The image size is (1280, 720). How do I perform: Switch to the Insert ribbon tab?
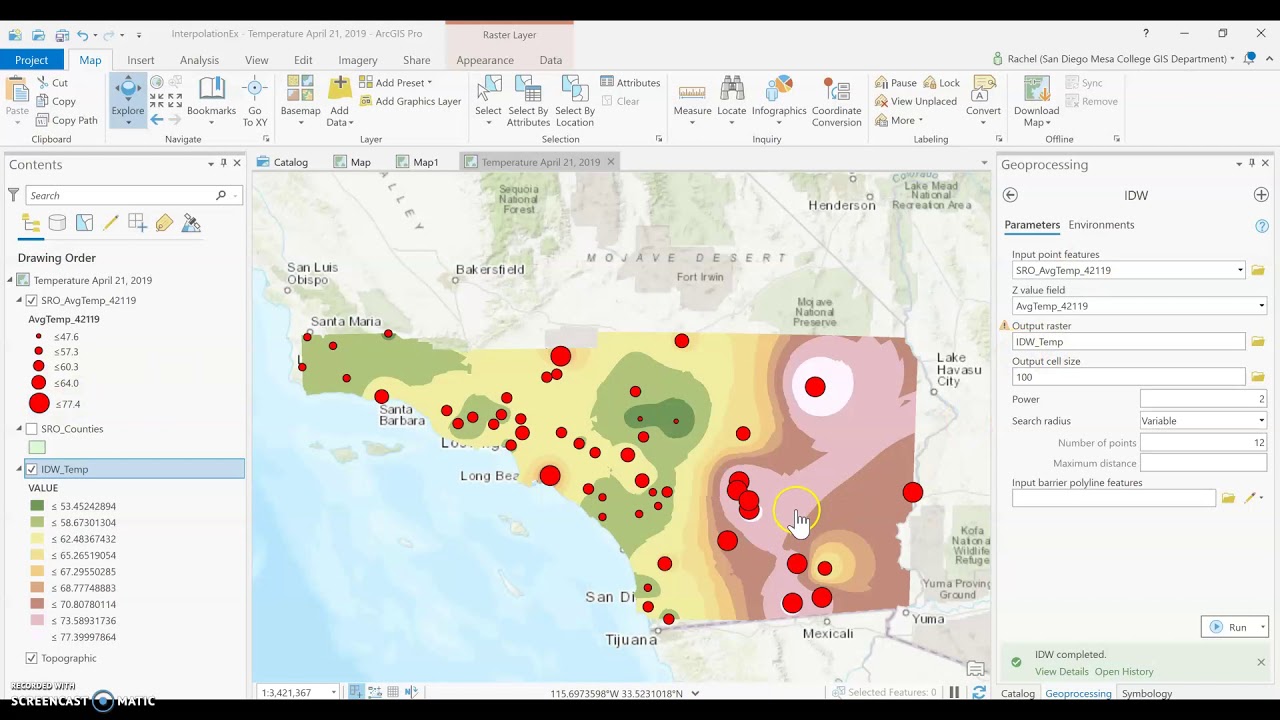(141, 60)
